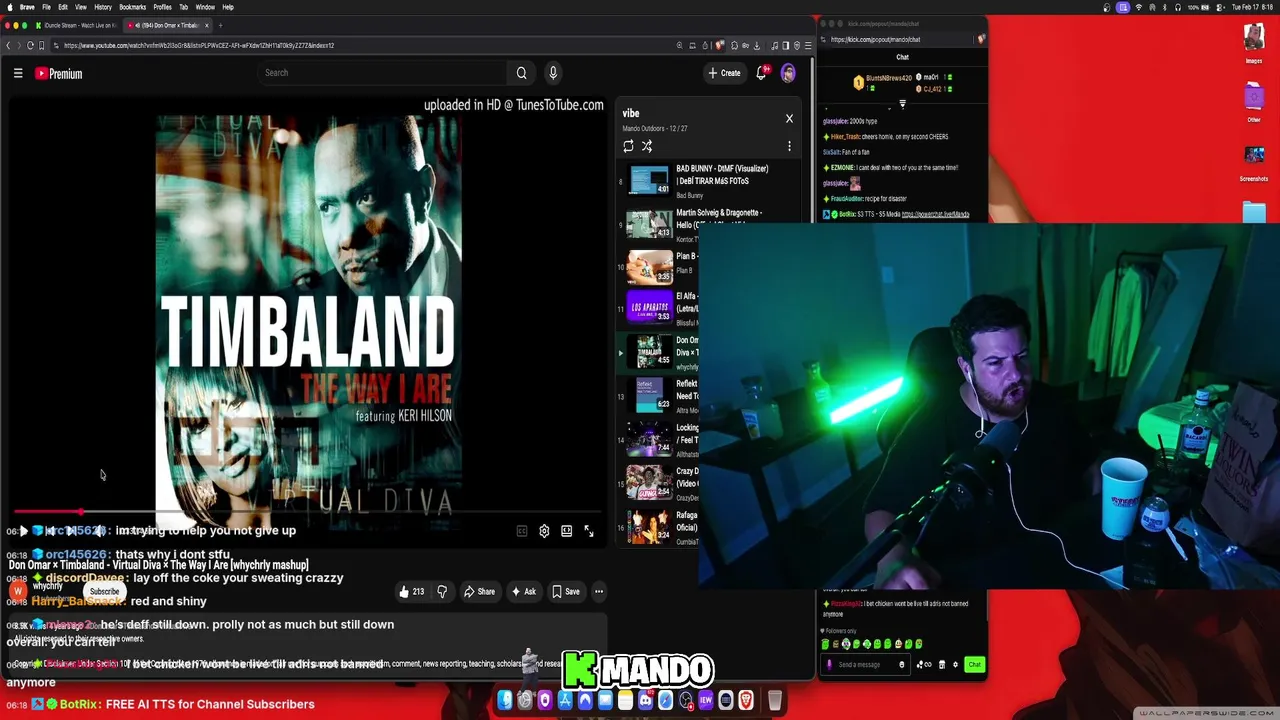Open video player settings gear
1280x720 pixels.
click(x=544, y=531)
